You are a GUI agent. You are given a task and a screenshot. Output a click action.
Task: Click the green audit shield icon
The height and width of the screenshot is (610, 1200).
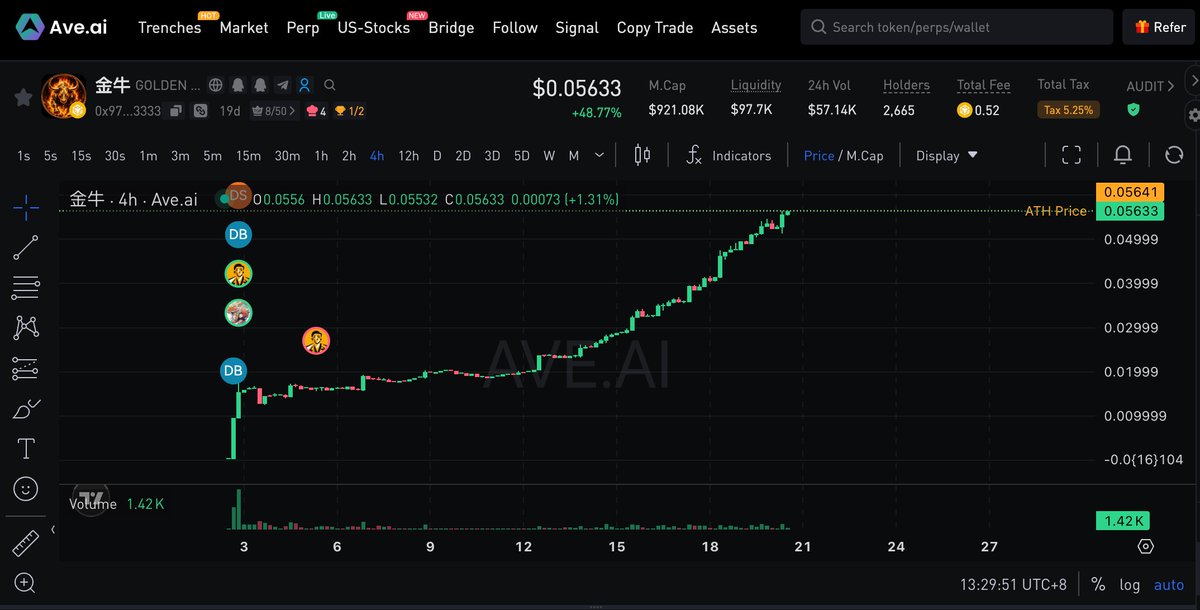click(x=1133, y=110)
